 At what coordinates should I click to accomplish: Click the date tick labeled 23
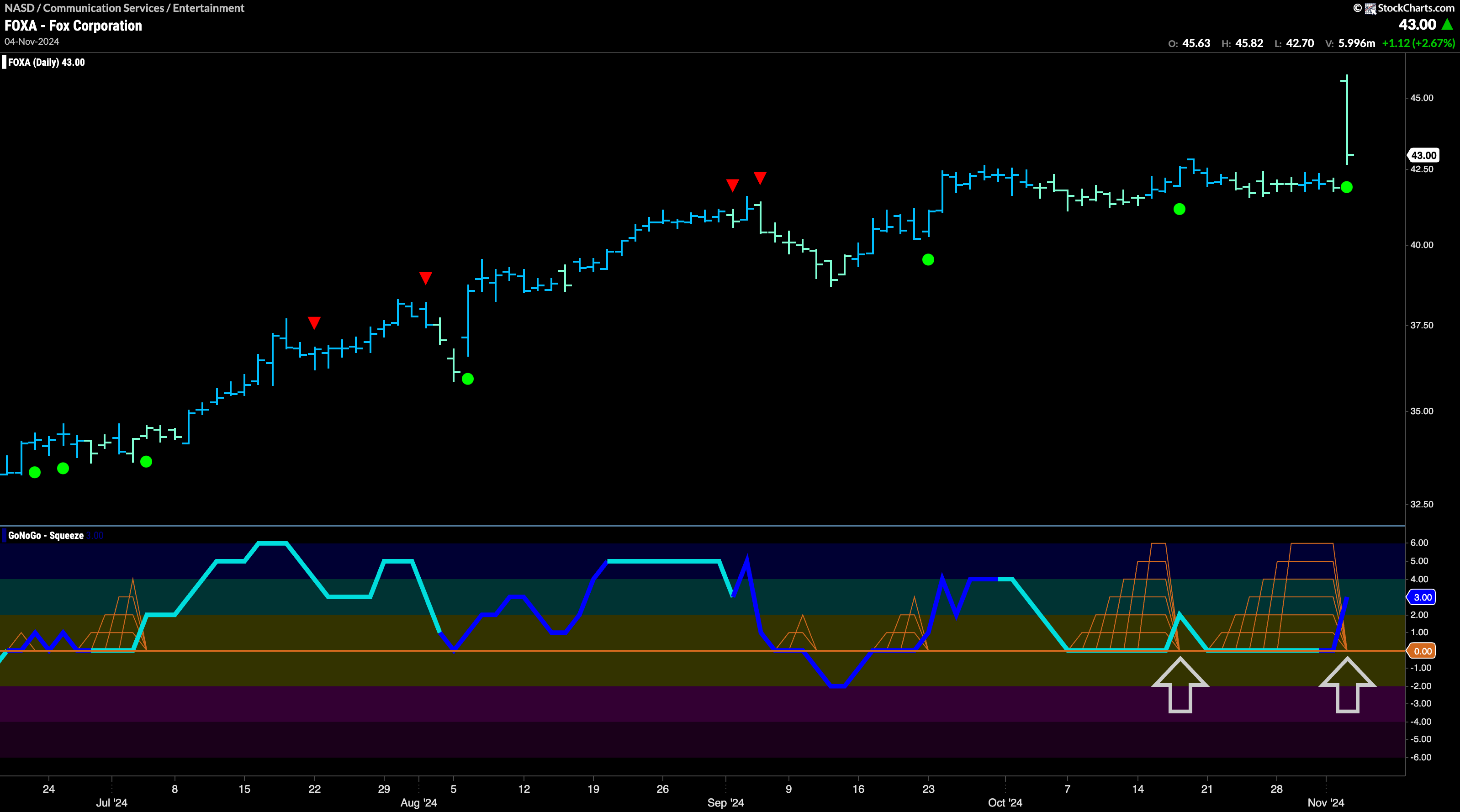(928, 789)
